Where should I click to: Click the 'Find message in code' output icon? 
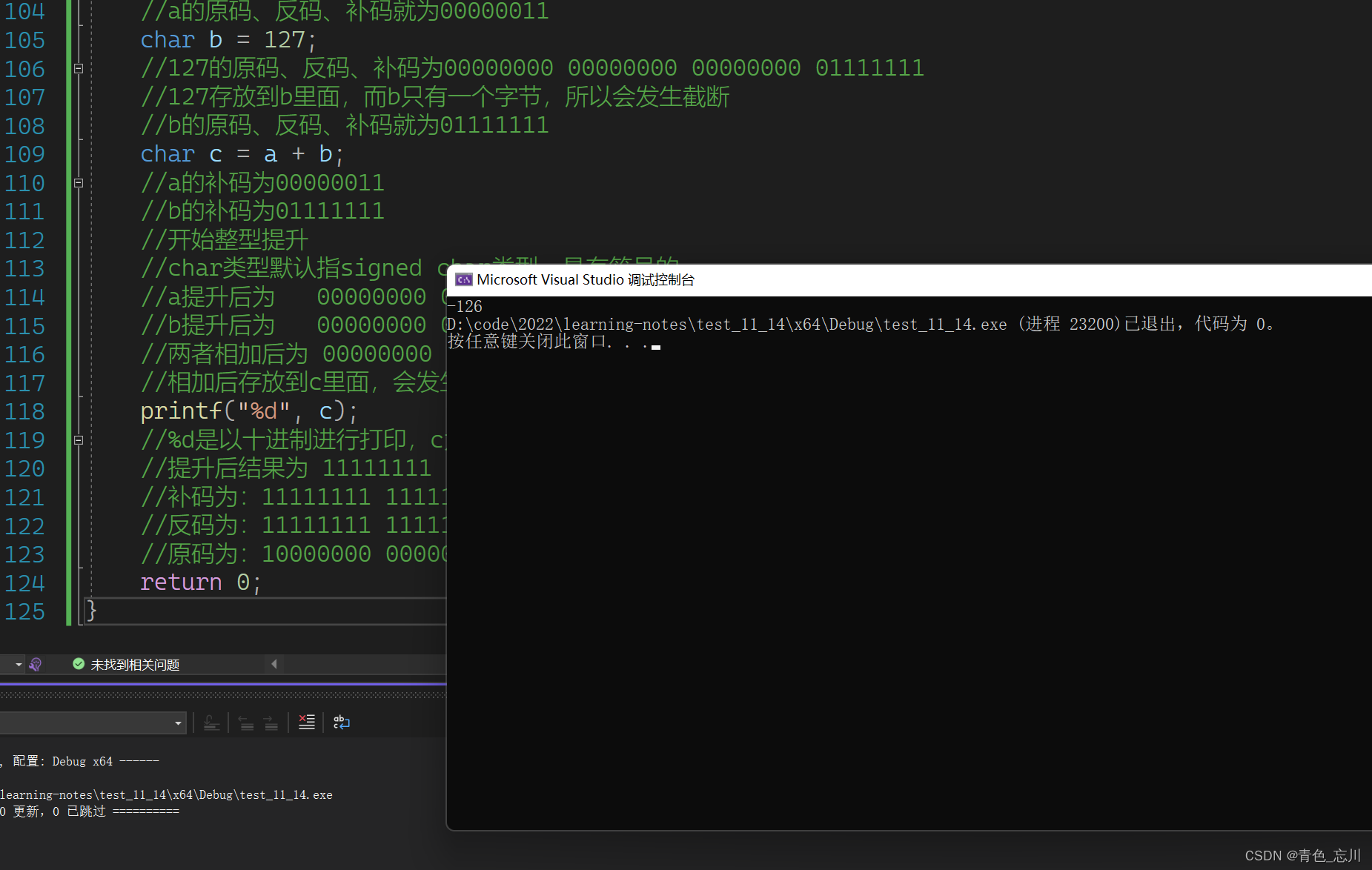(211, 722)
